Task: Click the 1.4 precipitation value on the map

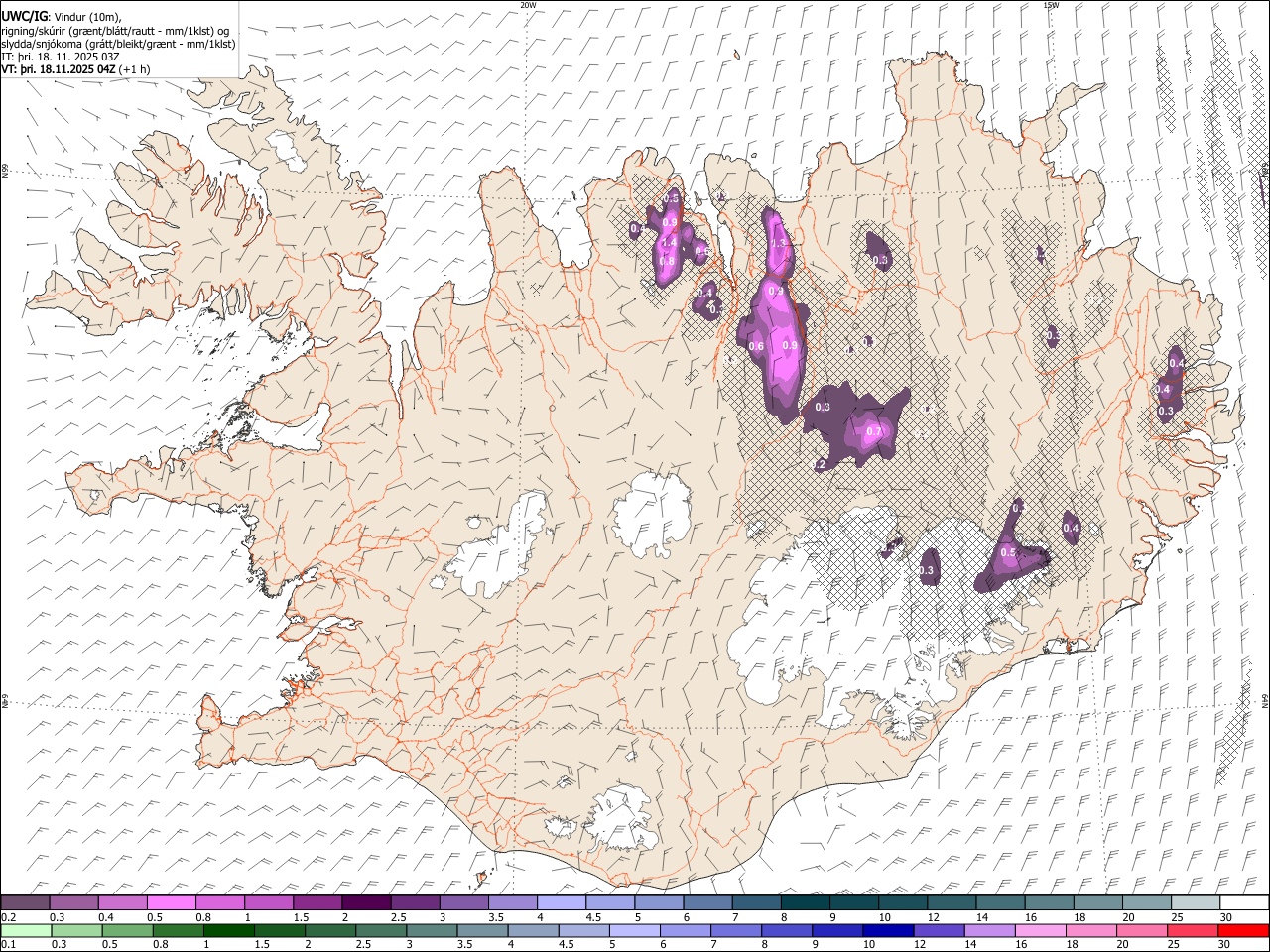Action: pyautogui.click(x=668, y=242)
